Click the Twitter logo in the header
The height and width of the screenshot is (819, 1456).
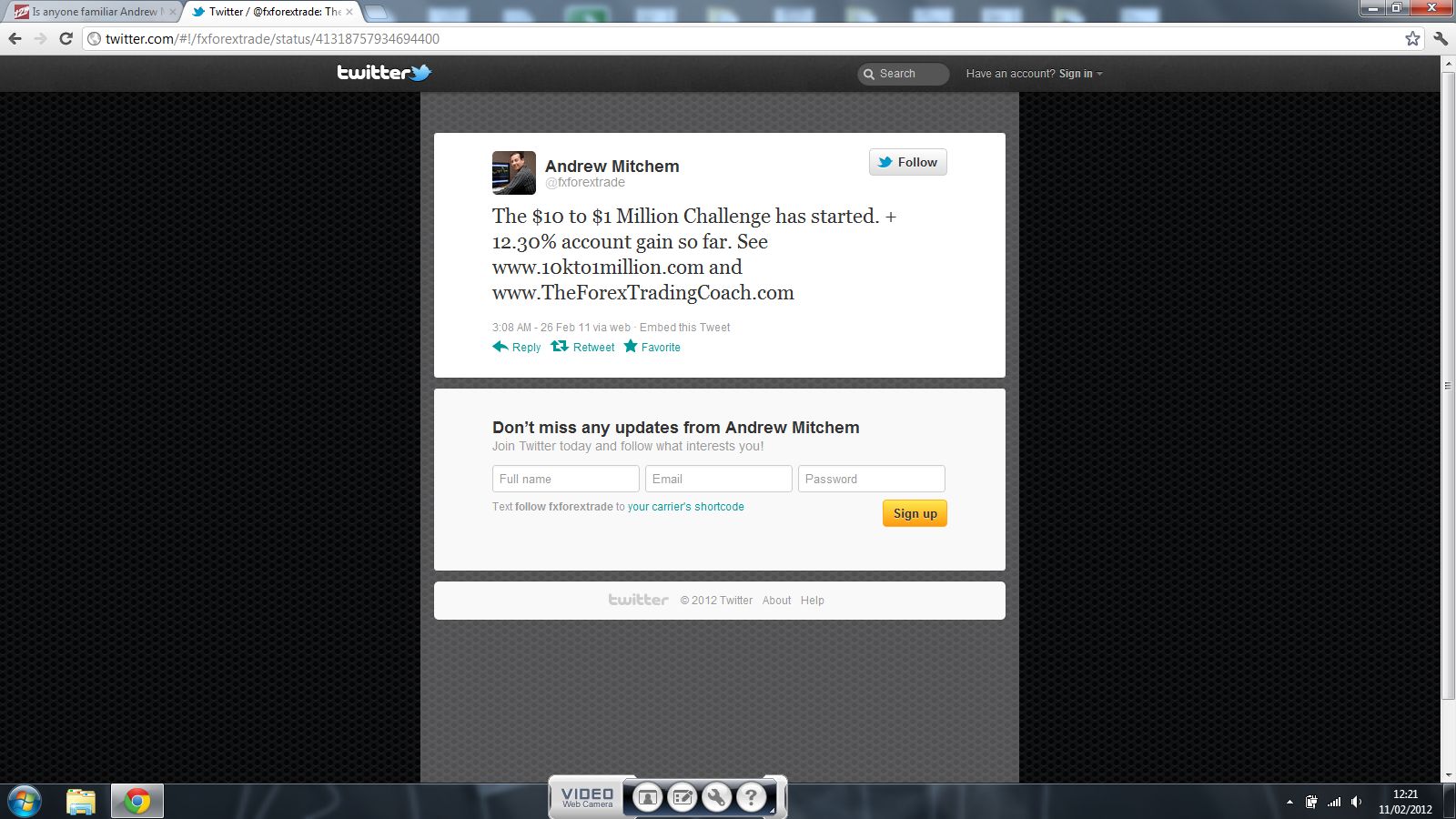click(384, 73)
